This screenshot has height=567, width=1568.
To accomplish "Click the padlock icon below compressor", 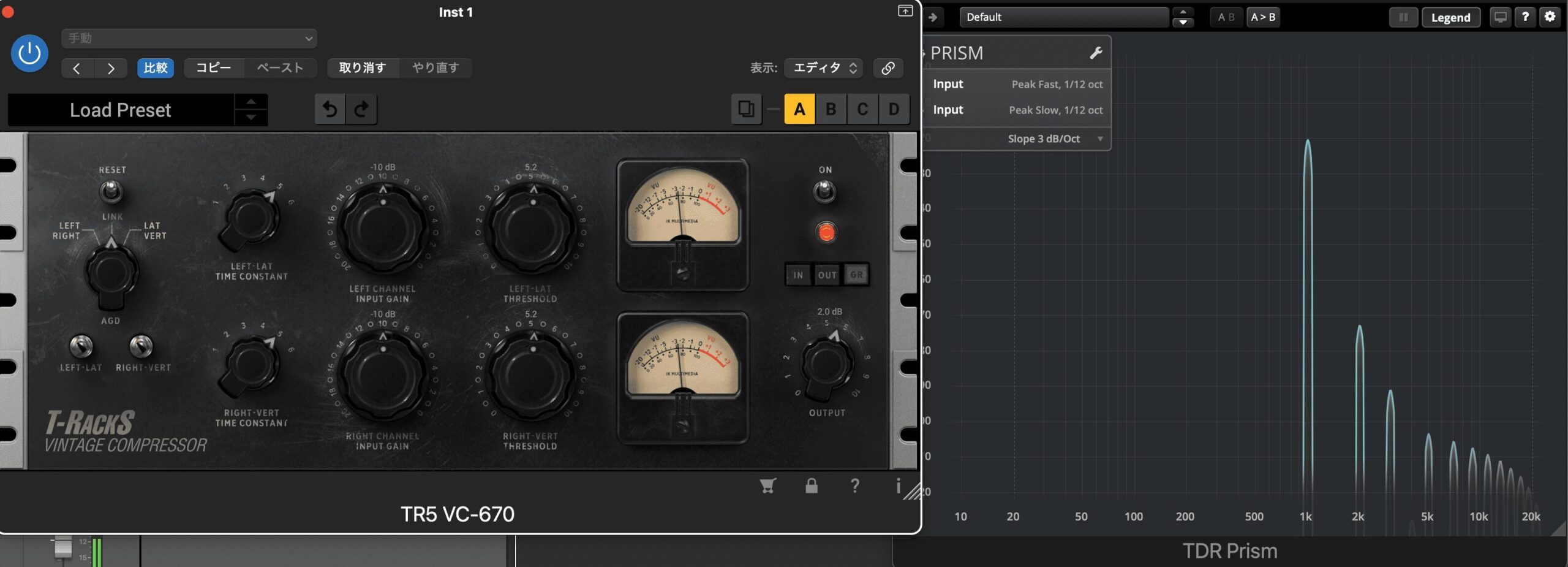I will click(x=812, y=486).
